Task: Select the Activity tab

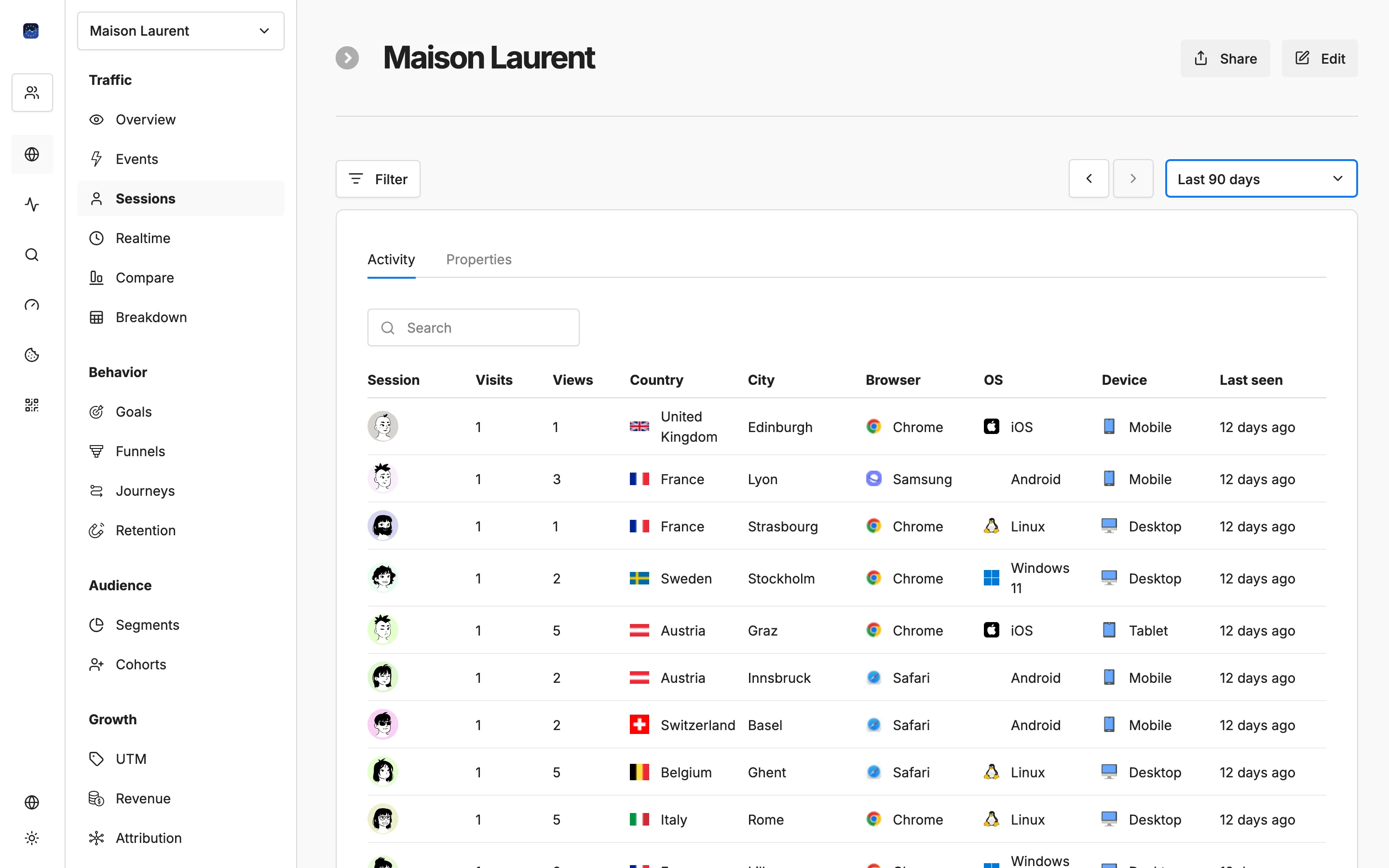Action: point(392,259)
